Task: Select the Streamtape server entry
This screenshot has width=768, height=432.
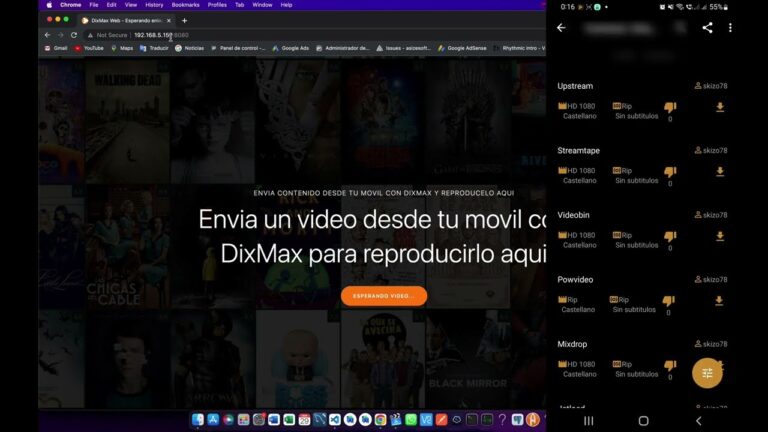Action: click(578, 151)
